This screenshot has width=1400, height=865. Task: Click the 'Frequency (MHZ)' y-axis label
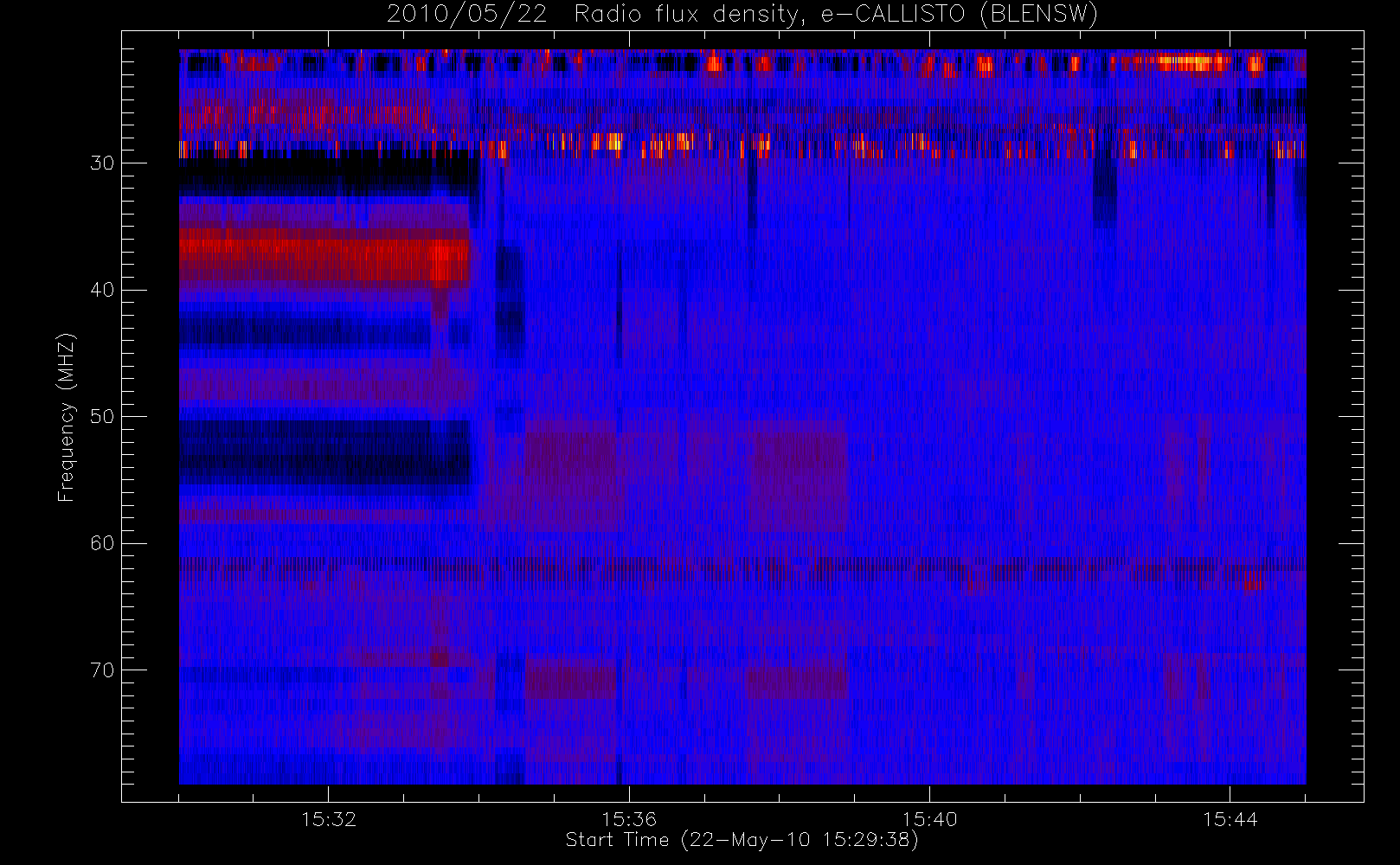click(x=66, y=417)
